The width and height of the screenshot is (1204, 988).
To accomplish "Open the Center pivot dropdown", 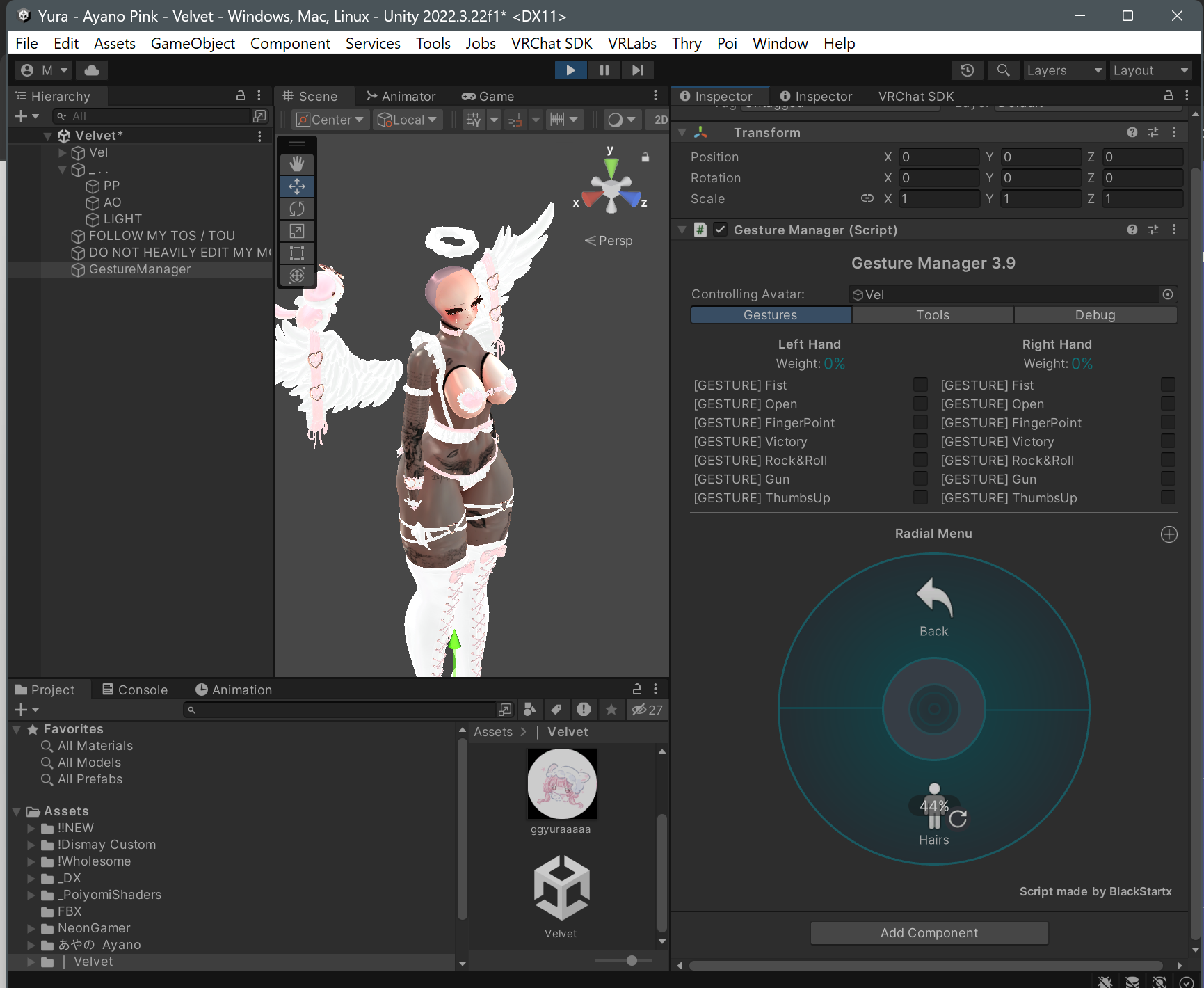I will pyautogui.click(x=331, y=120).
